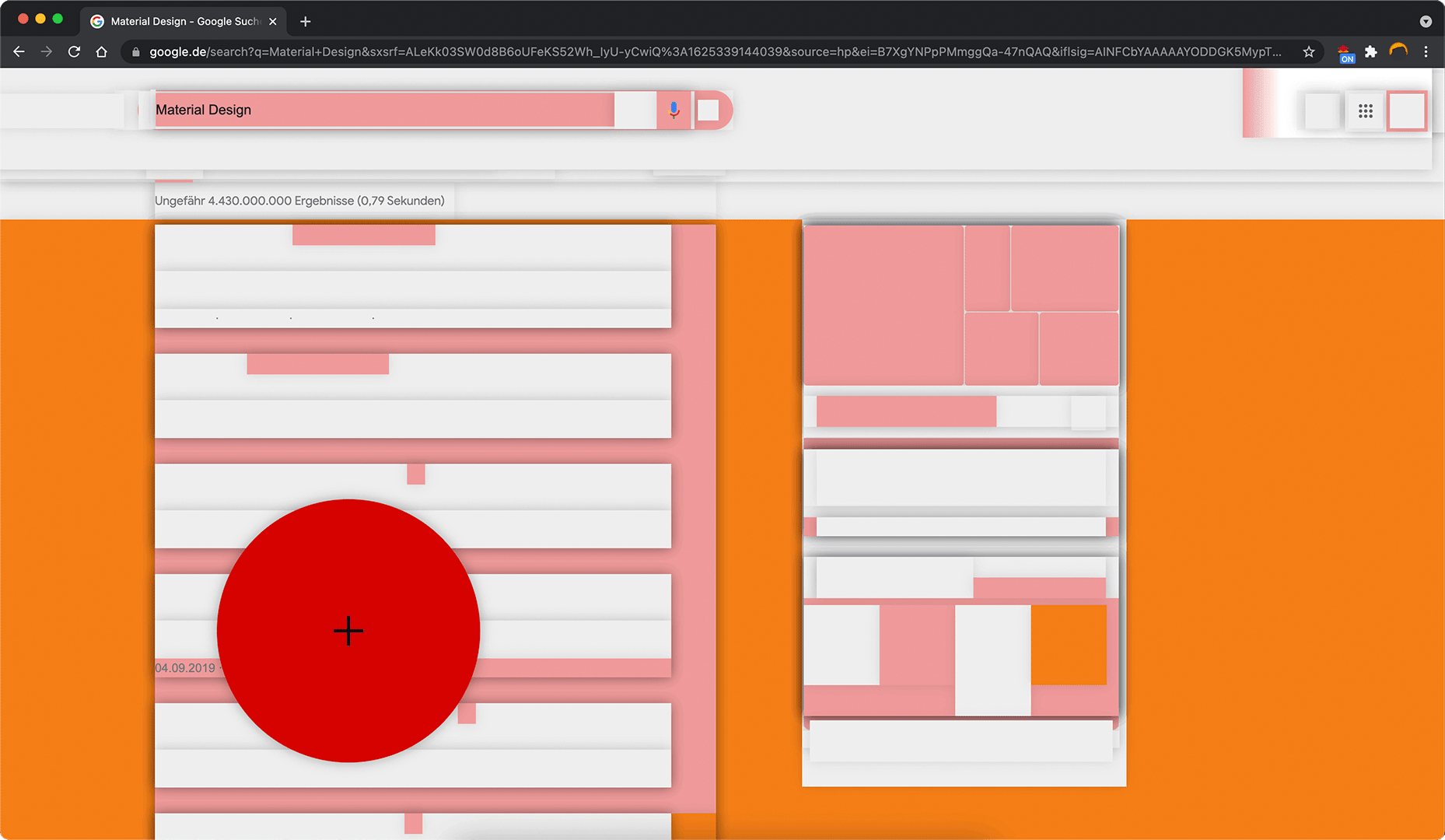Click the account profile square with pink border
The height and width of the screenshot is (840, 1445).
pyautogui.click(x=1406, y=111)
